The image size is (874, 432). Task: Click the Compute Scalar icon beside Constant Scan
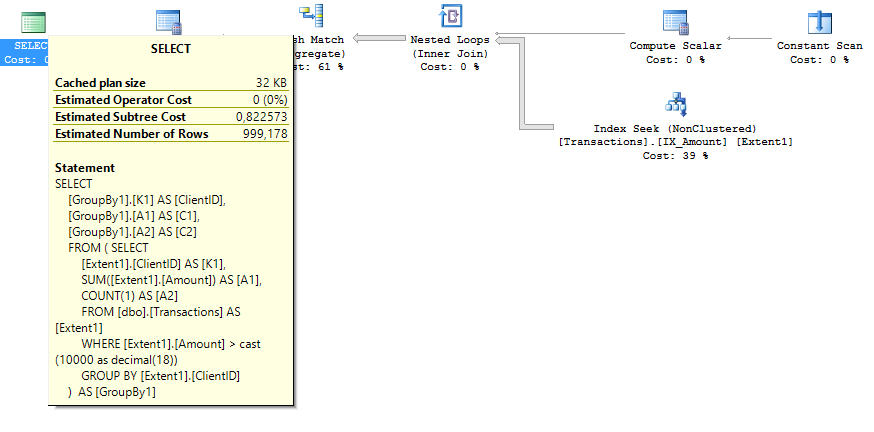676,22
